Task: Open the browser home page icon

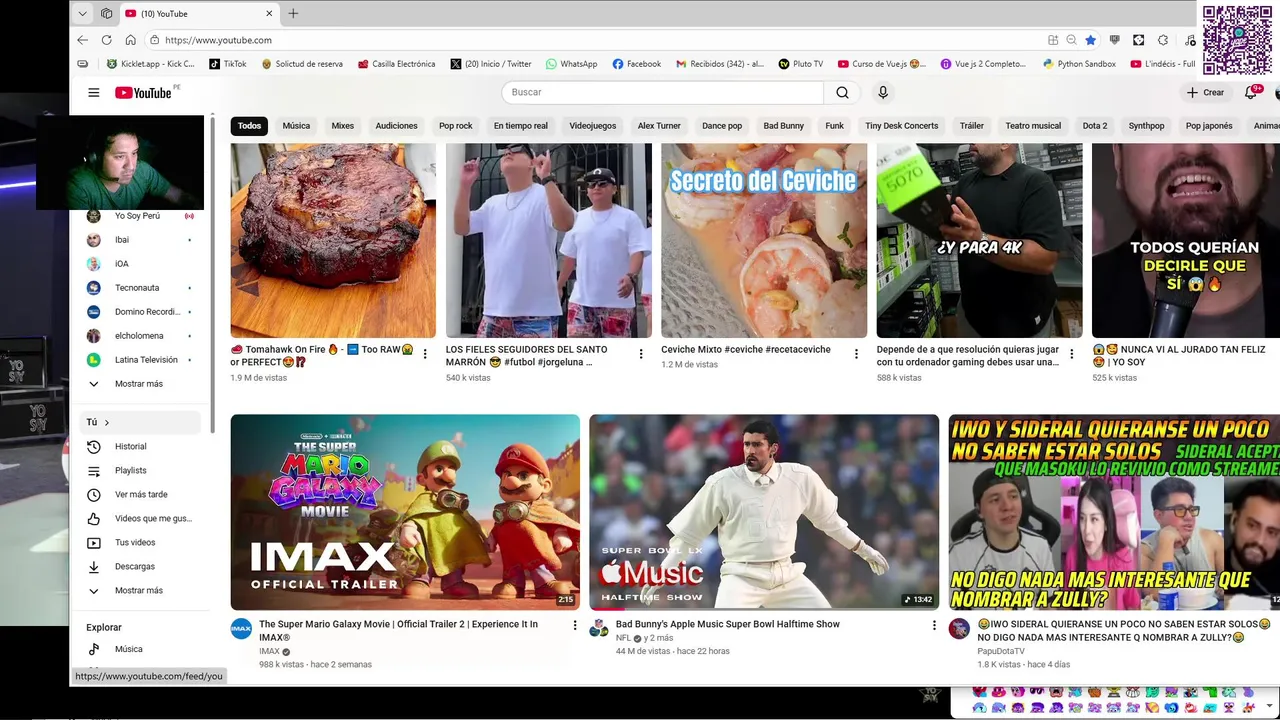Action: pos(130,40)
